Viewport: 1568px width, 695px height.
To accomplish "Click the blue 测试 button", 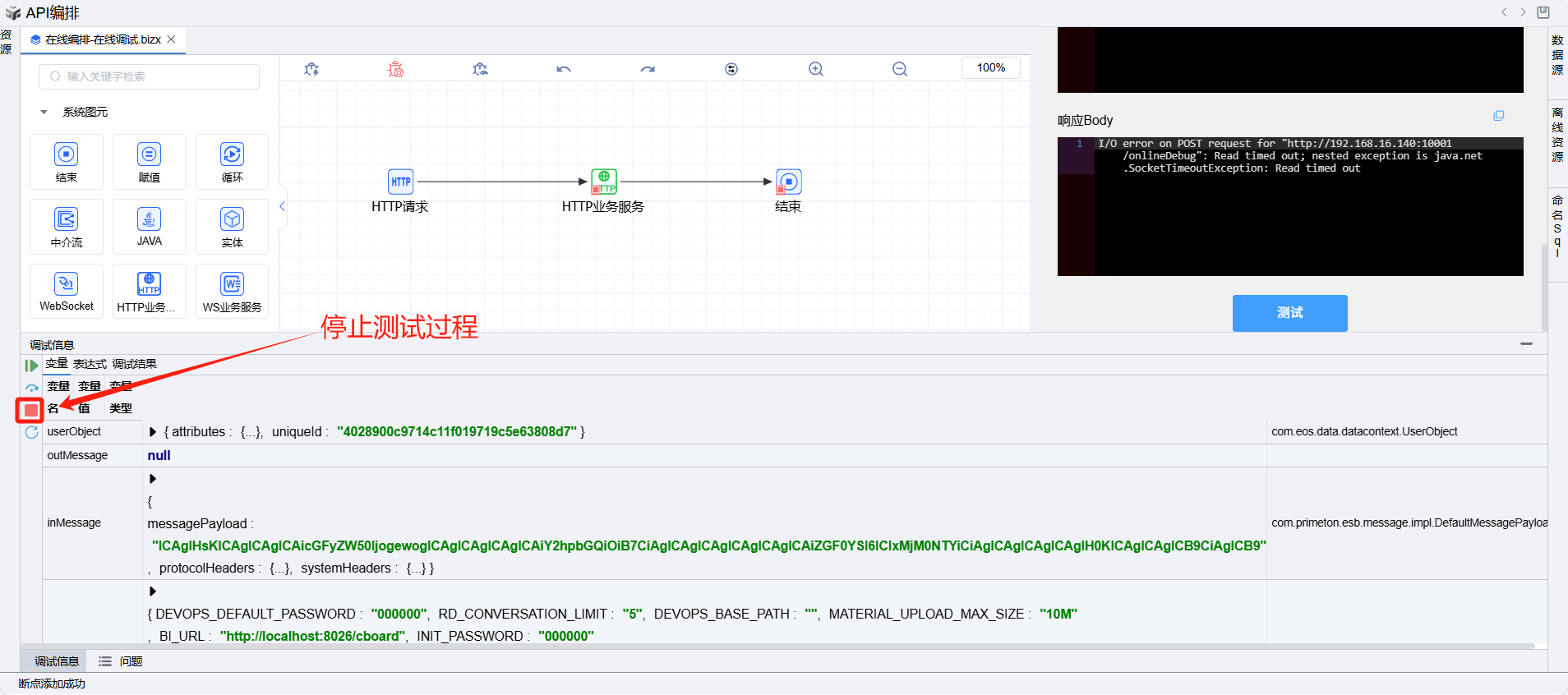I will (x=1289, y=313).
